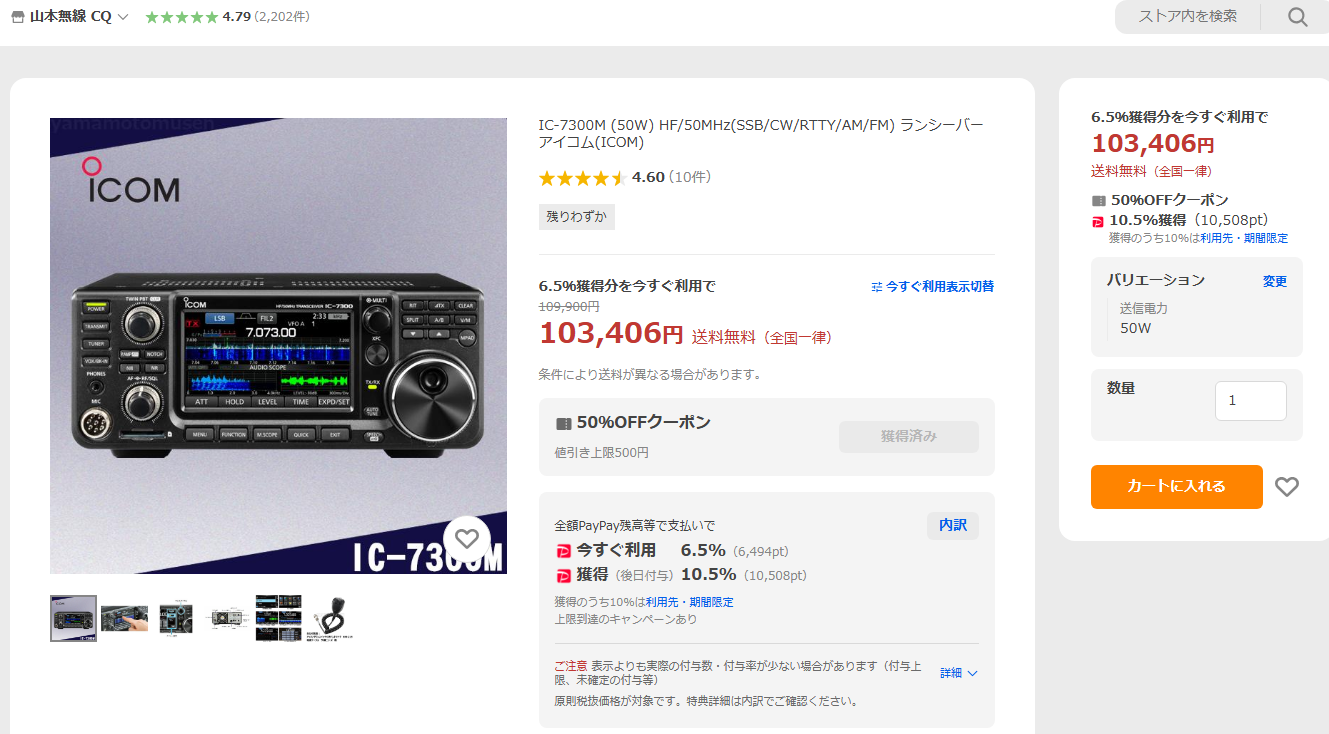
Task: Click the store icon next to 山本無線 CQ
Action: 17,17
